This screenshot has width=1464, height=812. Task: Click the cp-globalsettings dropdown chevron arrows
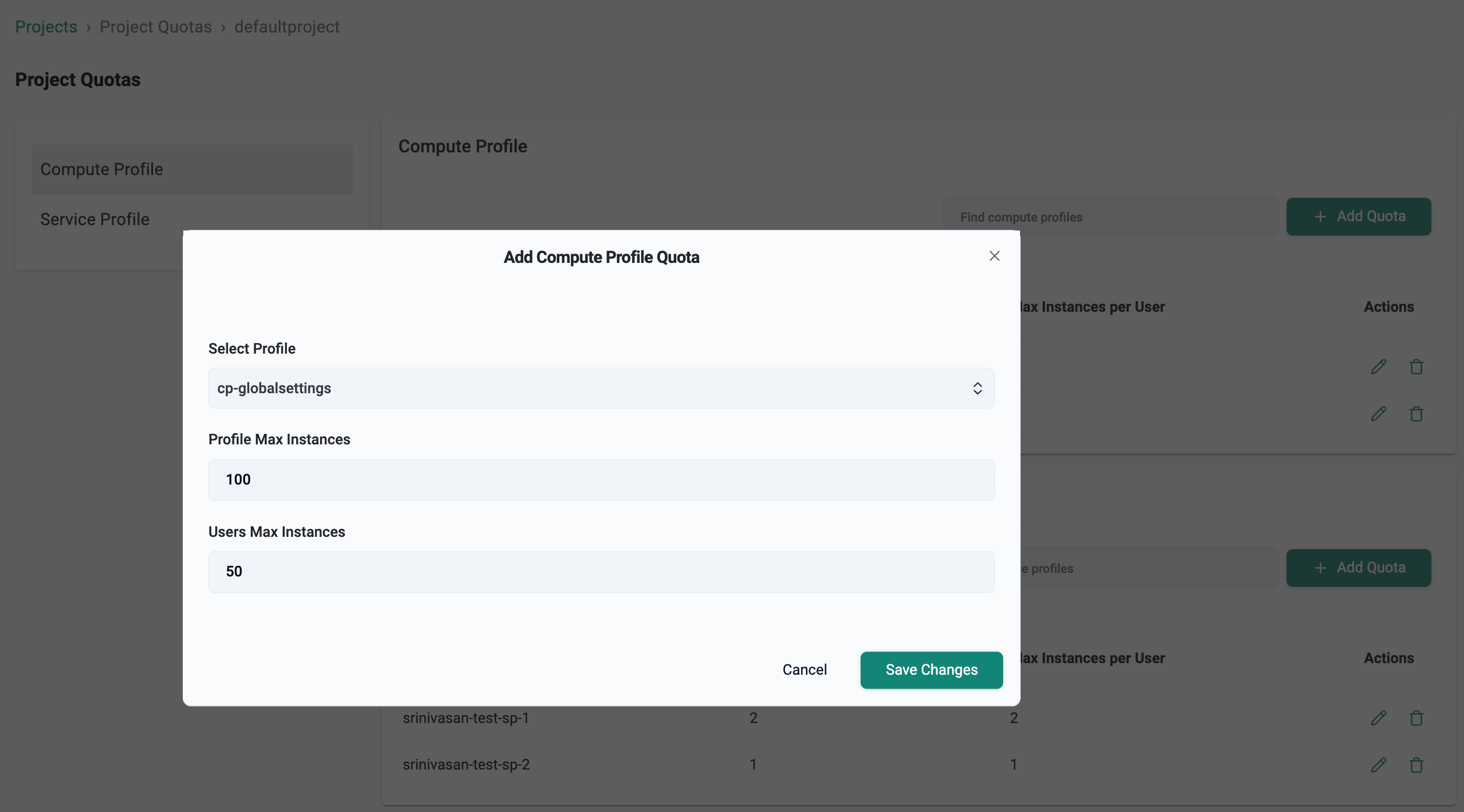pyautogui.click(x=977, y=388)
